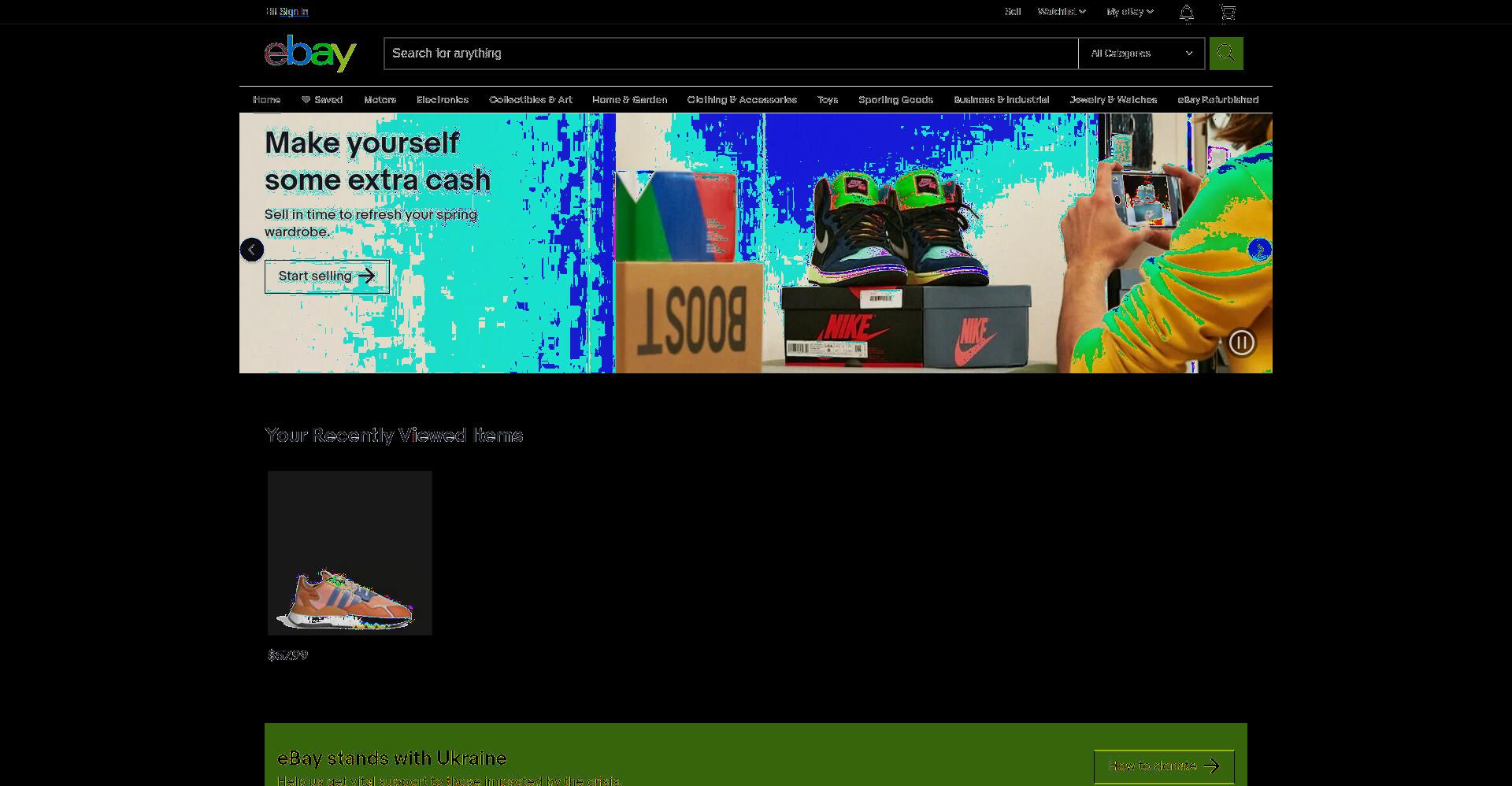Click the green search magnifier button
The image size is (1512, 786).
point(1226,54)
